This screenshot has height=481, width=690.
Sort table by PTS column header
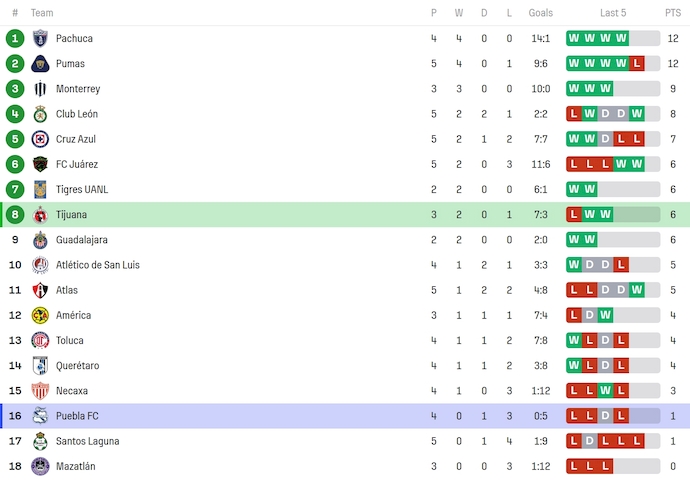(673, 13)
